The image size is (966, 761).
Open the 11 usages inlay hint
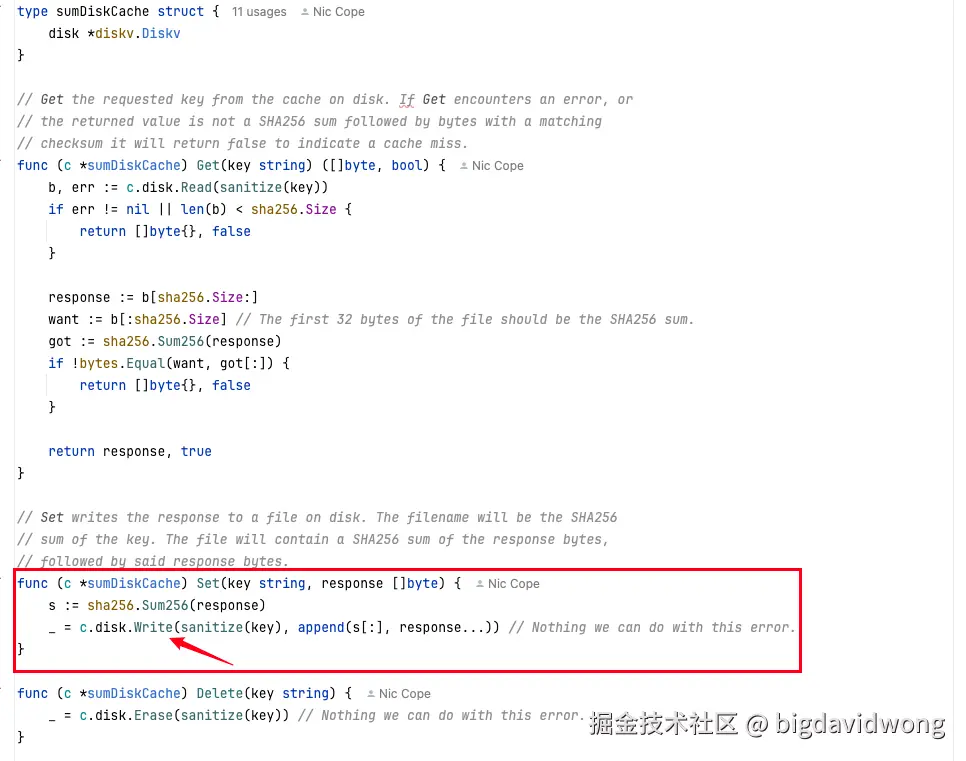click(259, 12)
